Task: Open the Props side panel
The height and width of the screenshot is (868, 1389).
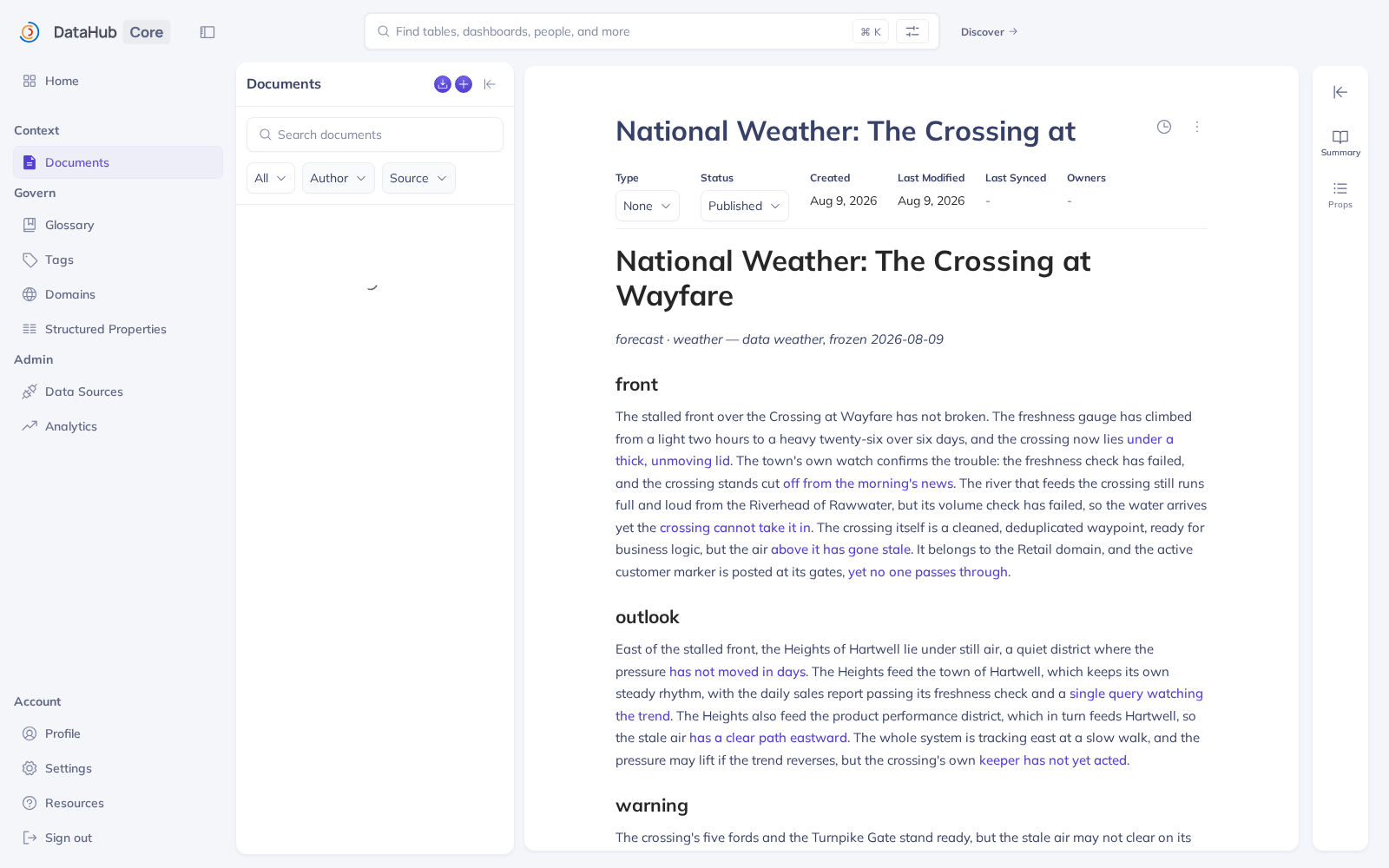Action: point(1340,195)
